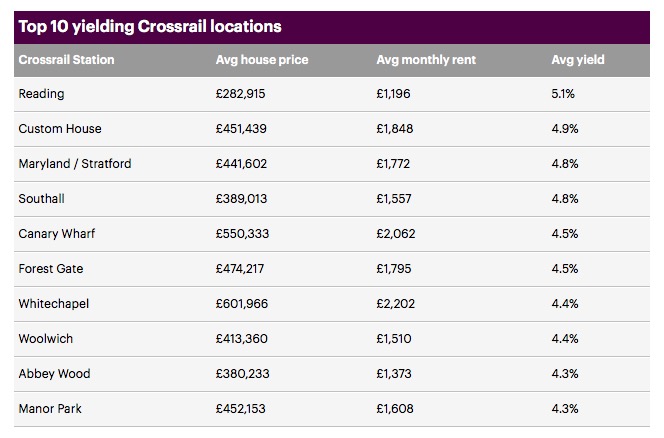Click the Crossrail Station column header

(x=66, y=60)
